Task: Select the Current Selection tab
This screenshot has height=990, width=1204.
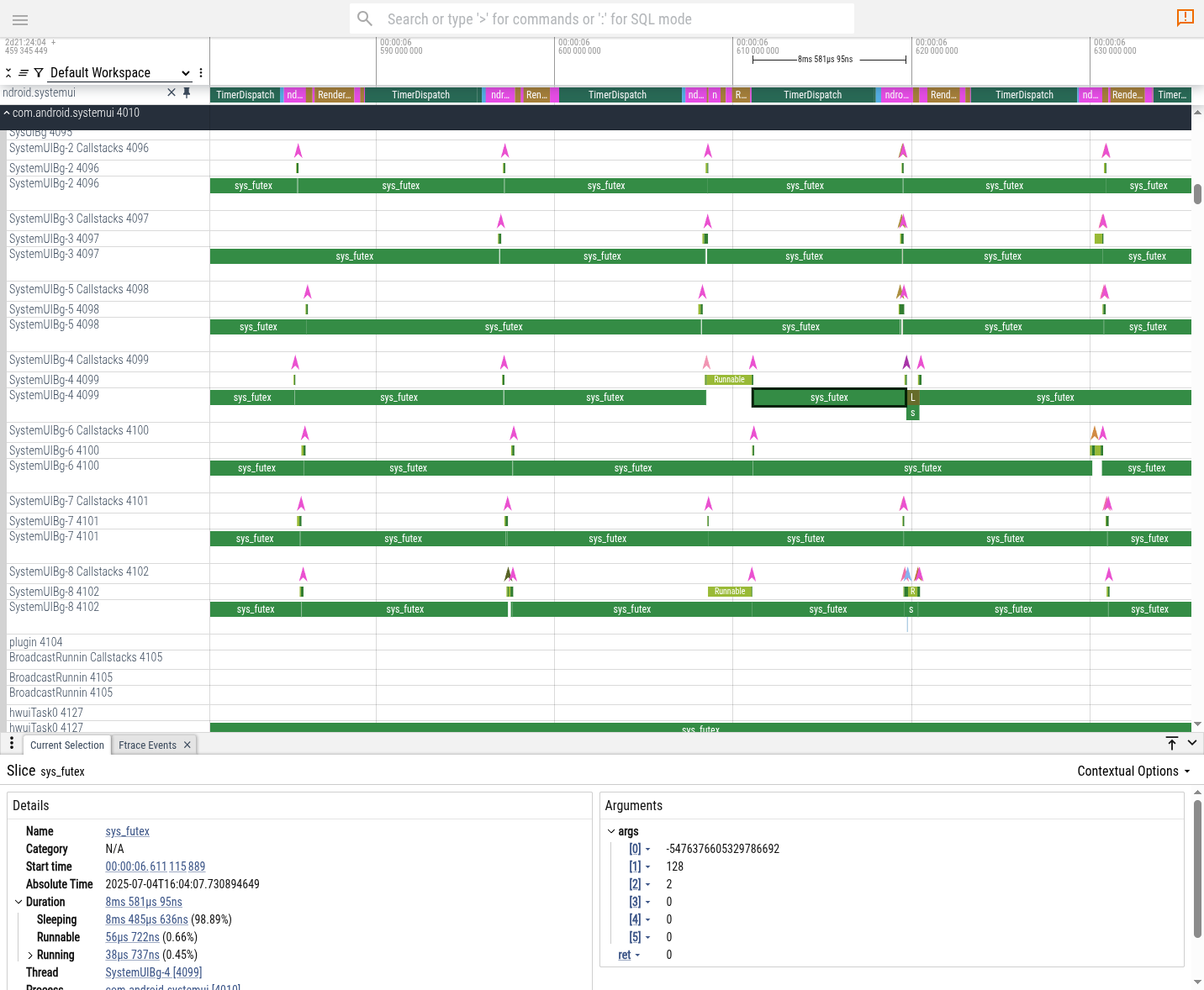Action: [x=66, y=745]
